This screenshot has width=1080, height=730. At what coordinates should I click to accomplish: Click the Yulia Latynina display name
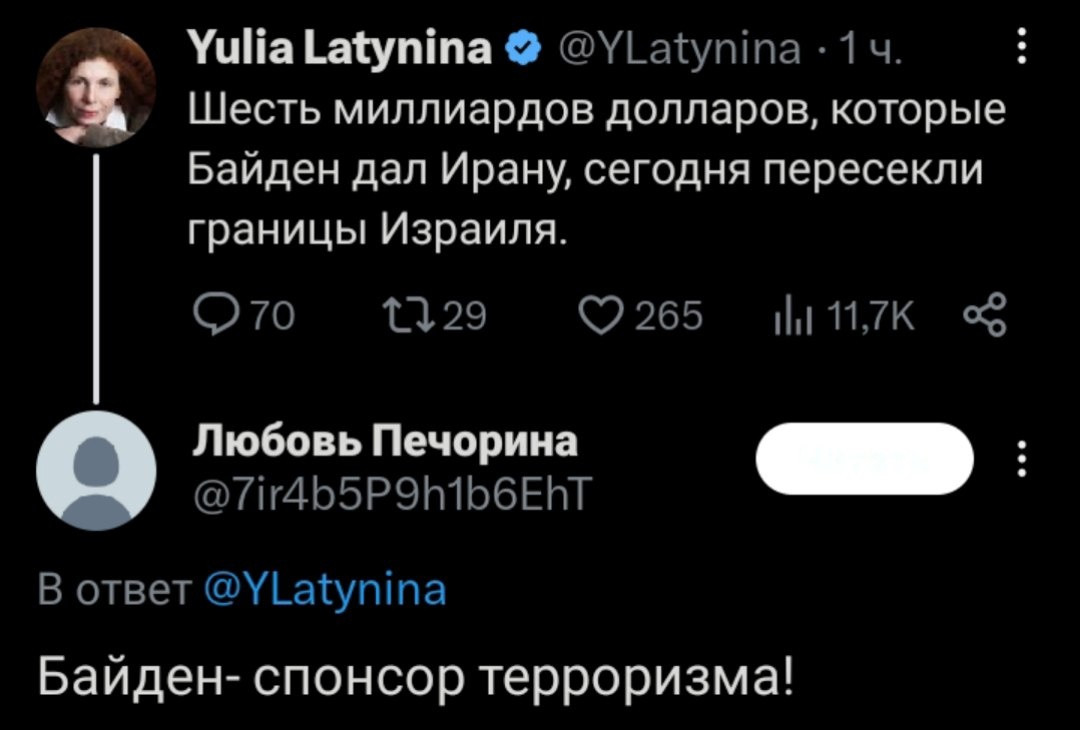(x=338, y=48)
